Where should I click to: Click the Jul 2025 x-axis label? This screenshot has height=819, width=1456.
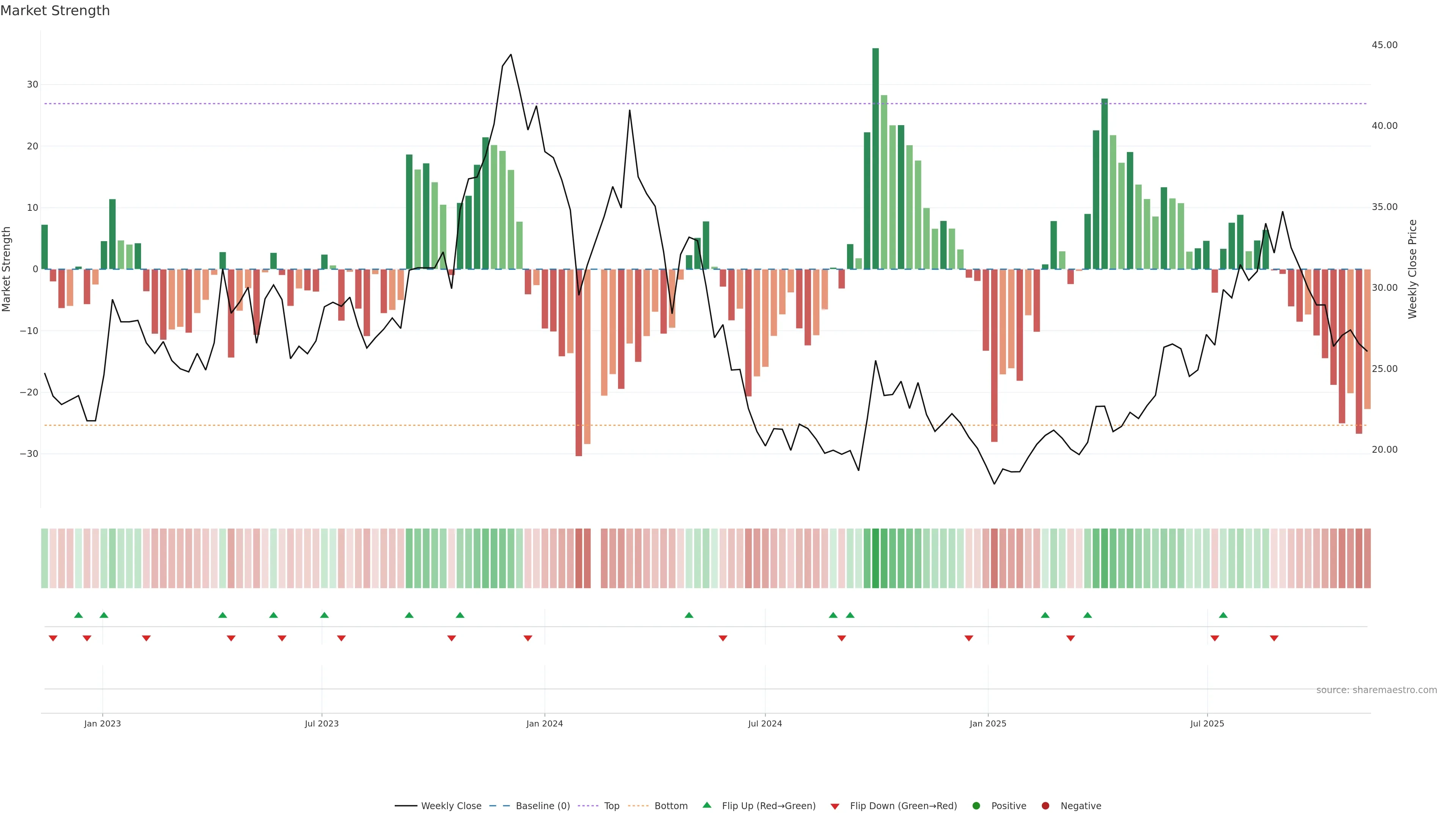click(1207, 723)
